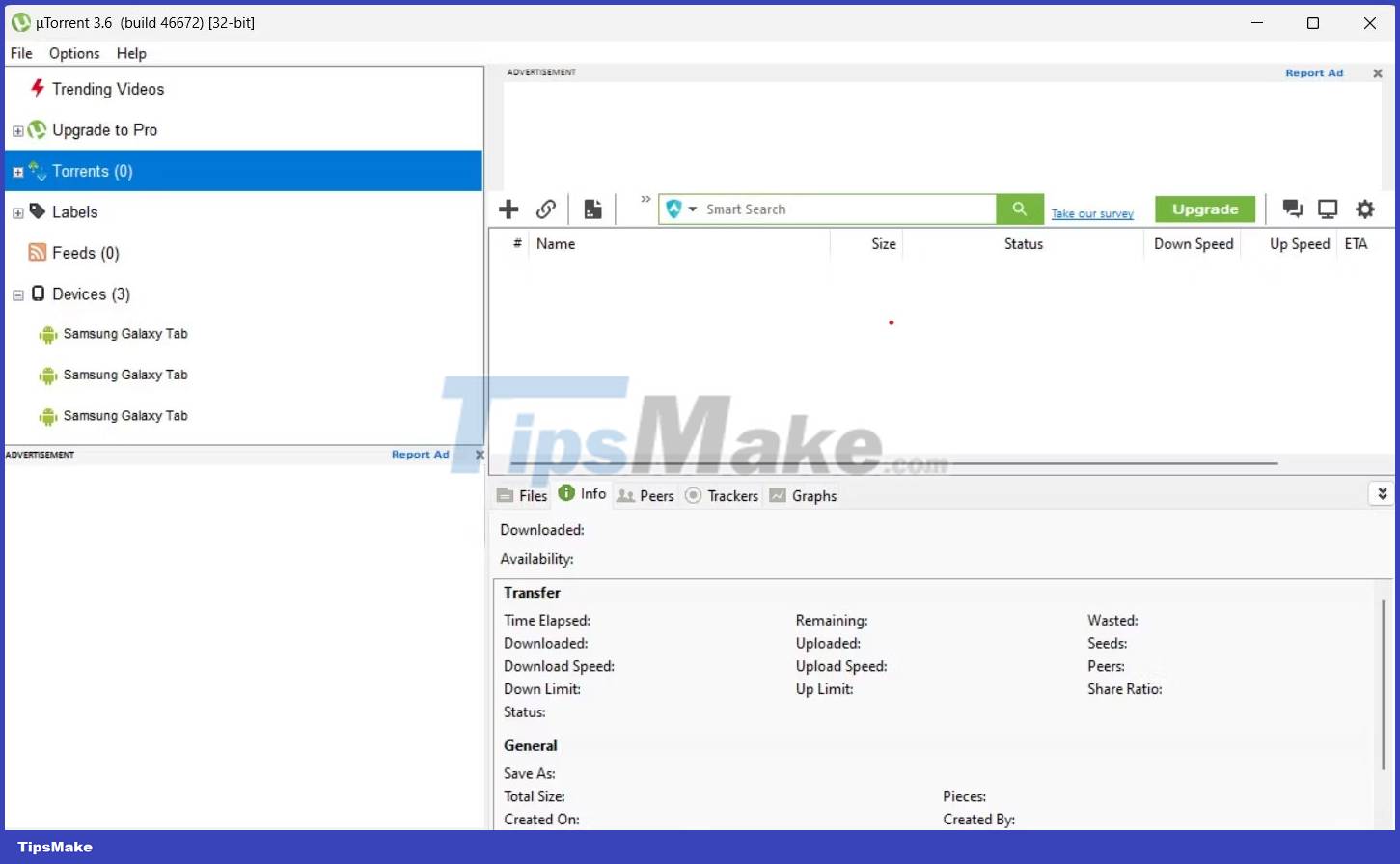The height and width of the screenshot is (864, 1400).
Task: Select the Labels item in the sidebar
Action: [73, 211]
